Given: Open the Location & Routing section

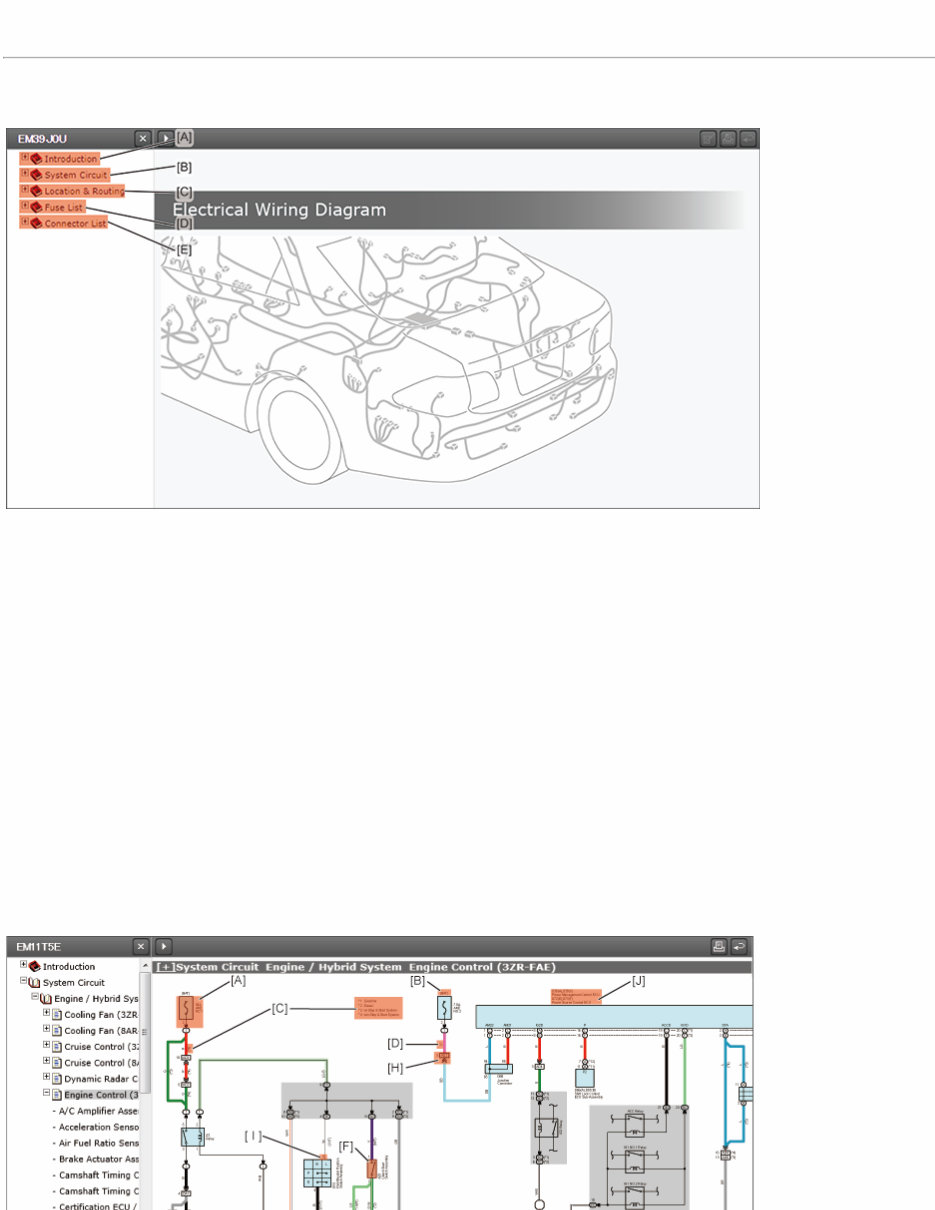Looking at the screenshot, I should pyautogui.click(x=80, y=190).
